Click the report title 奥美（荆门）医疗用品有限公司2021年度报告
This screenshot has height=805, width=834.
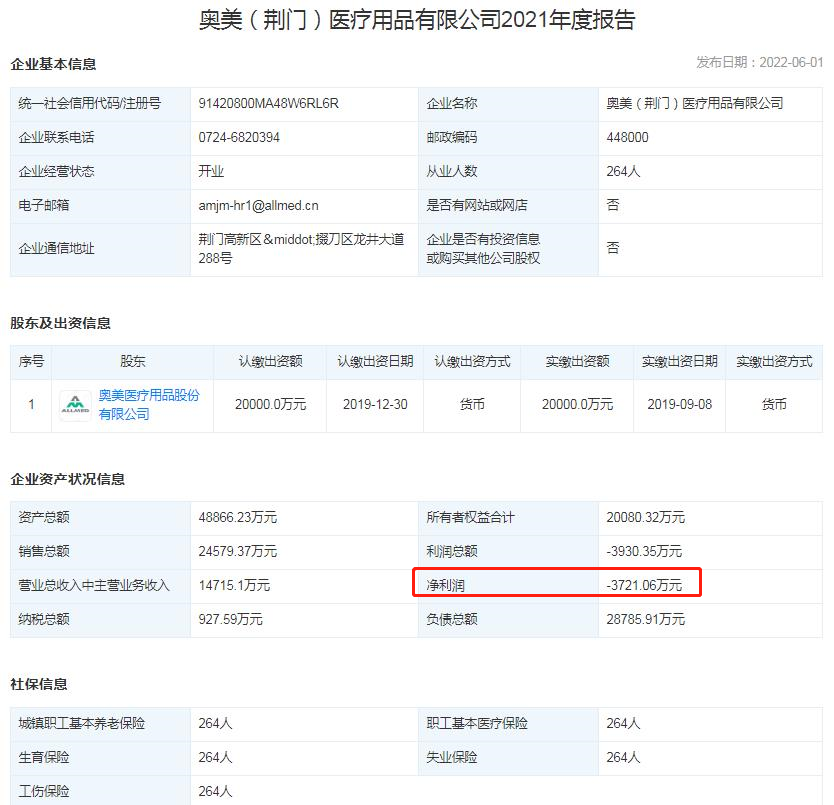click(x=417, y=20)
